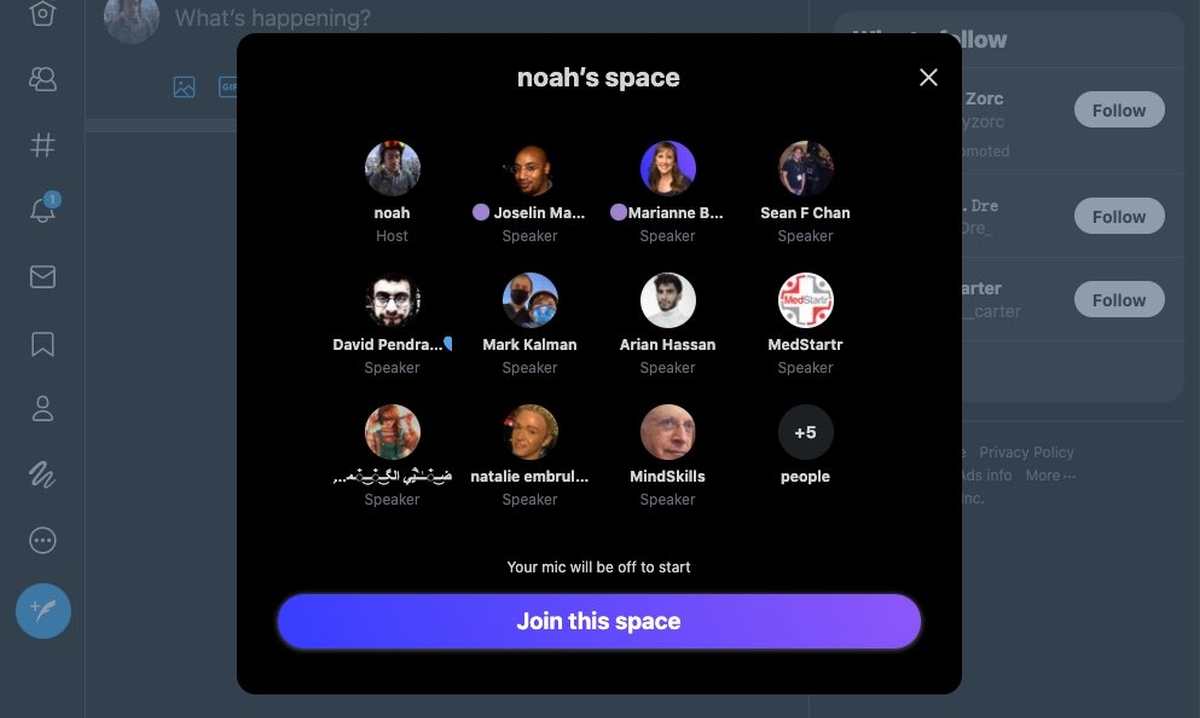
Task: Join this space
Action: [x=599, y=621]
